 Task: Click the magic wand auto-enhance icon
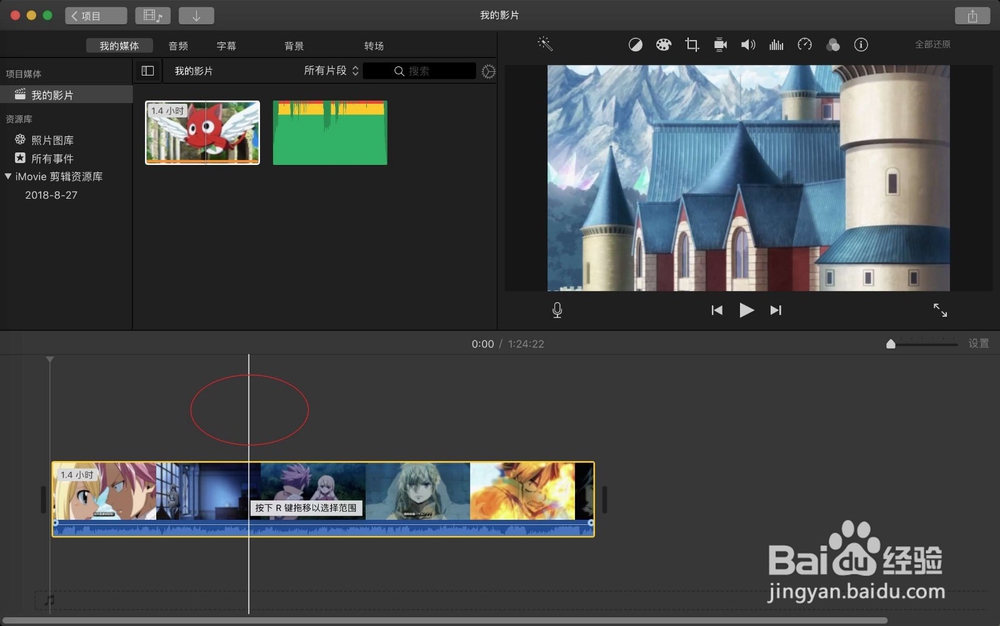point(545,44)
